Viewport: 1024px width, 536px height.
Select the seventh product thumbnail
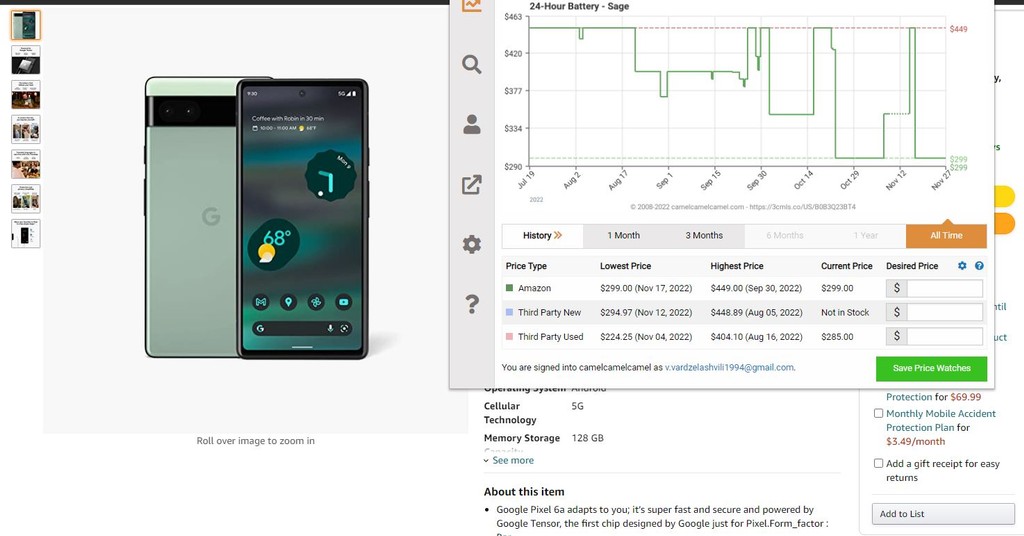pos(25,234)
